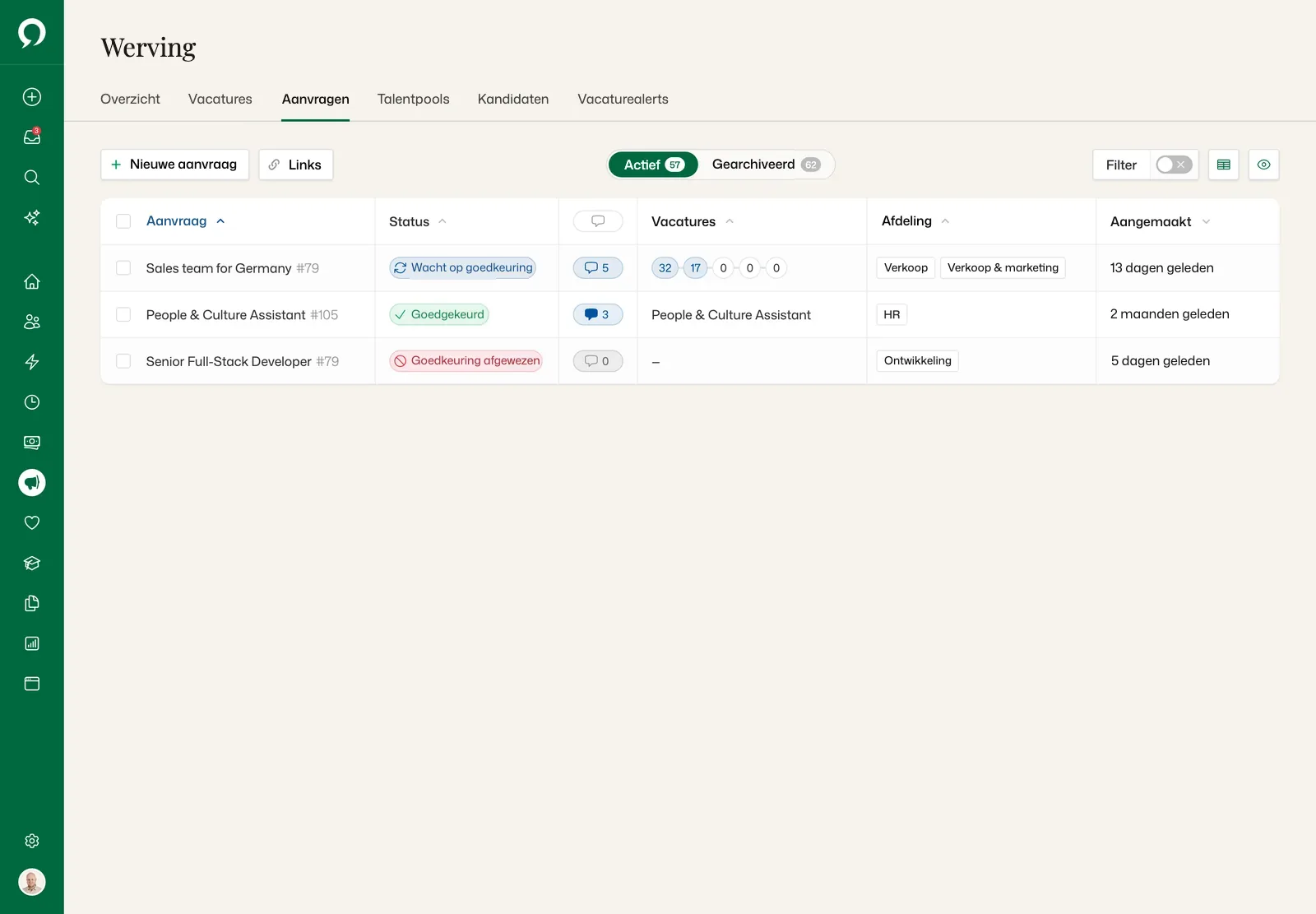Click the Nieuwe aanvraag button
This screenshot has height=914, width=1316.
click(x=174, y=165)
